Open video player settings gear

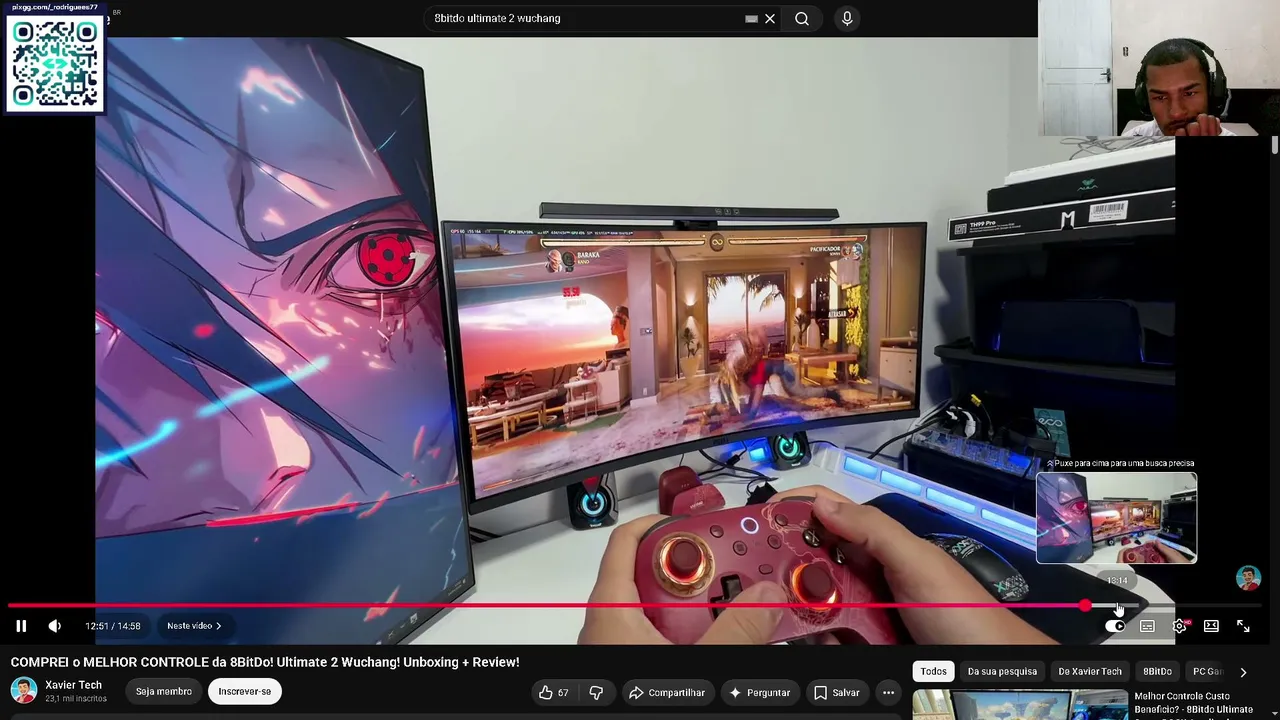coord(1180,626)
